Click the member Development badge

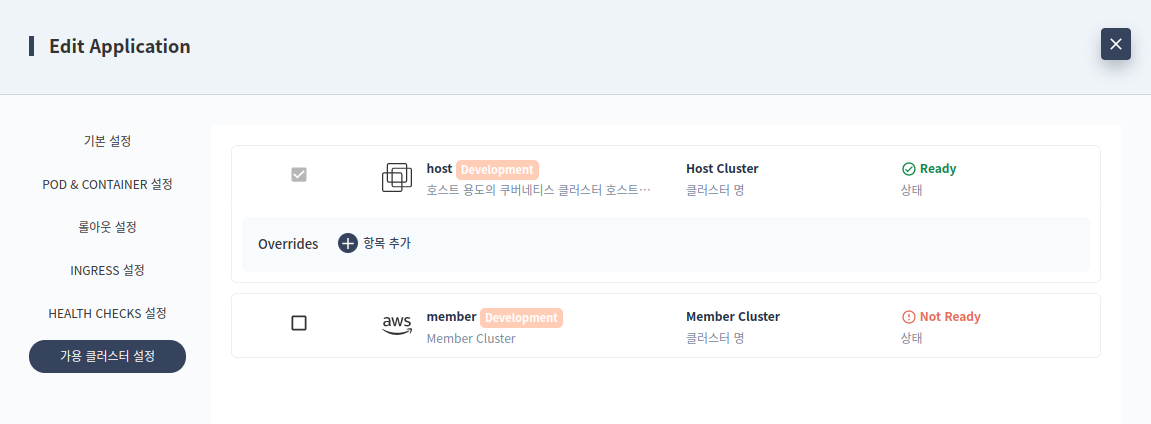coord(521,318)
